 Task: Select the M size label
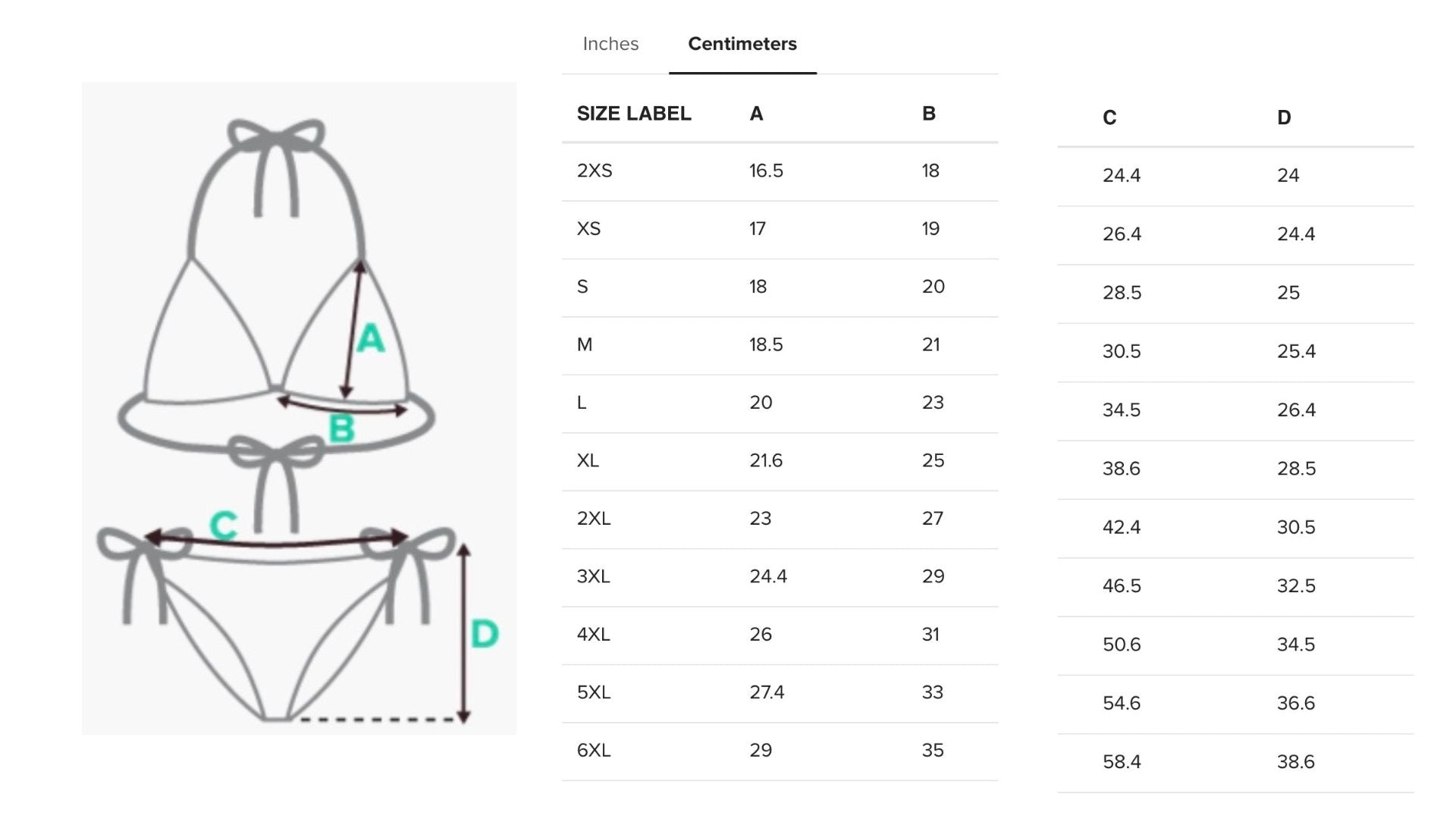point(584,345)
